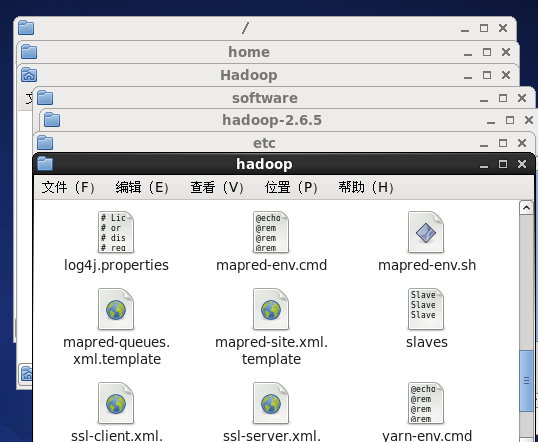Close the etc window

(x=522, y=143)
